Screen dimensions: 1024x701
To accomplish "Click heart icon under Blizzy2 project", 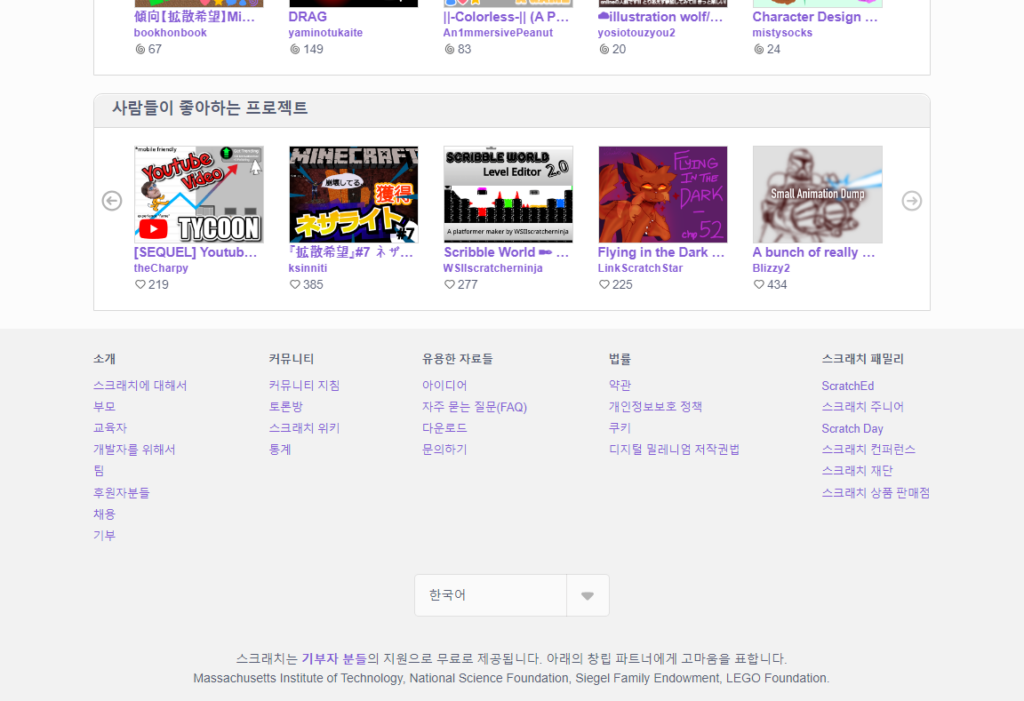I will coord(759,285).
